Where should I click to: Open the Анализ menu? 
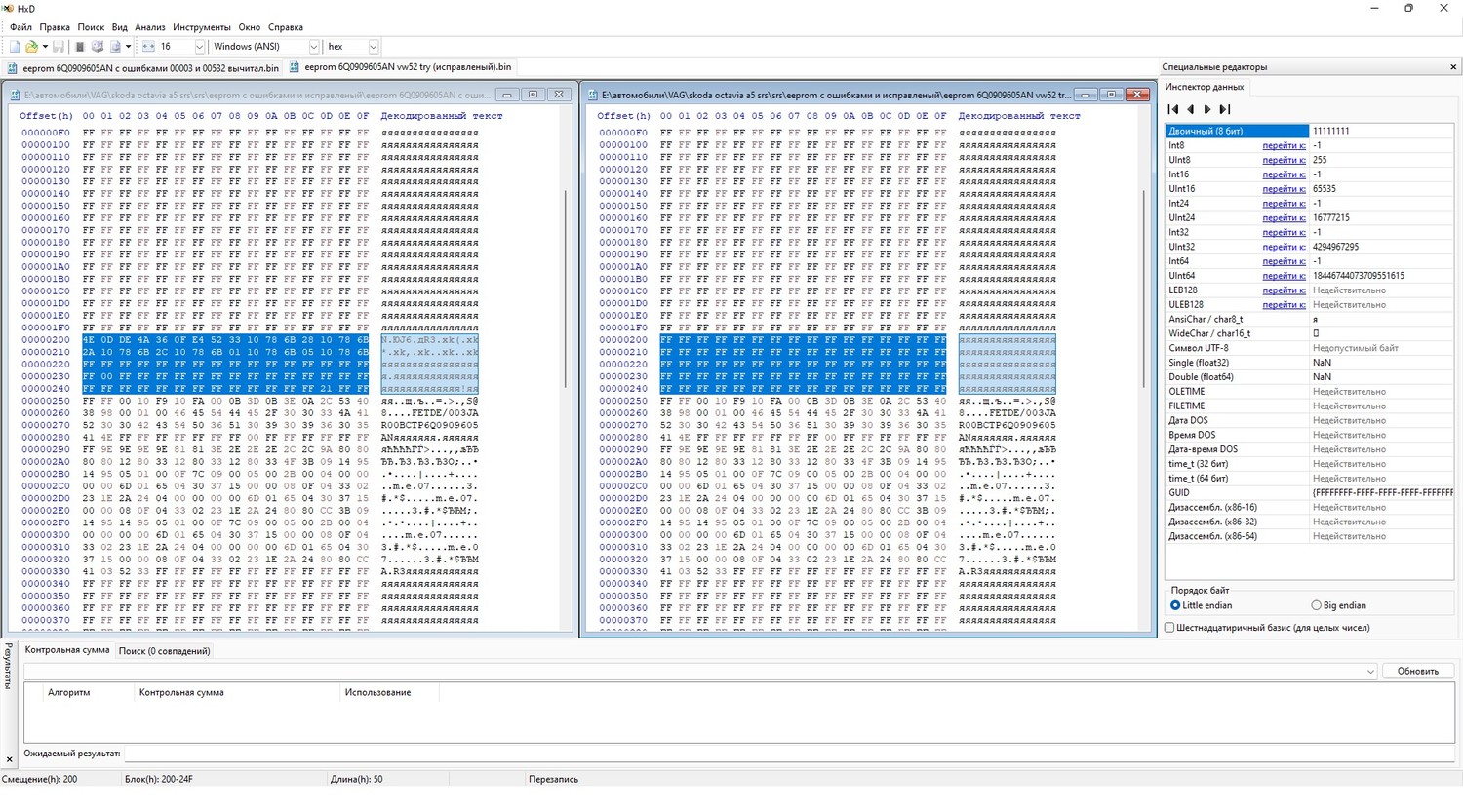(x=149, y=27)
